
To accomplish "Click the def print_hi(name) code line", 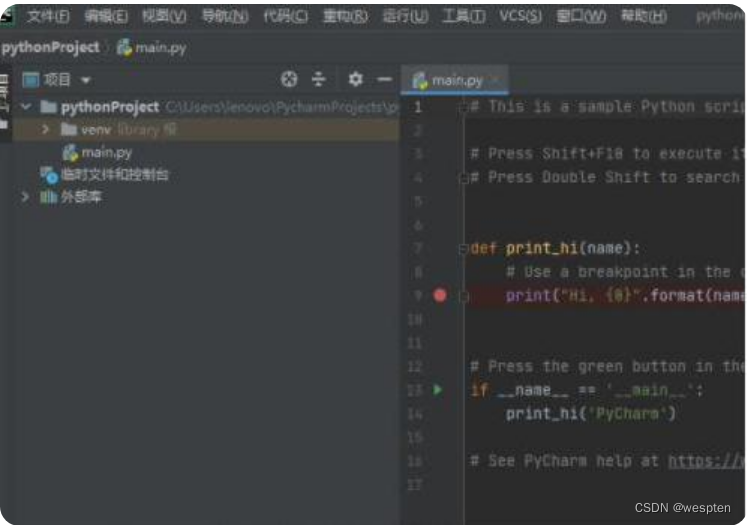I will [x=555, y=248].
